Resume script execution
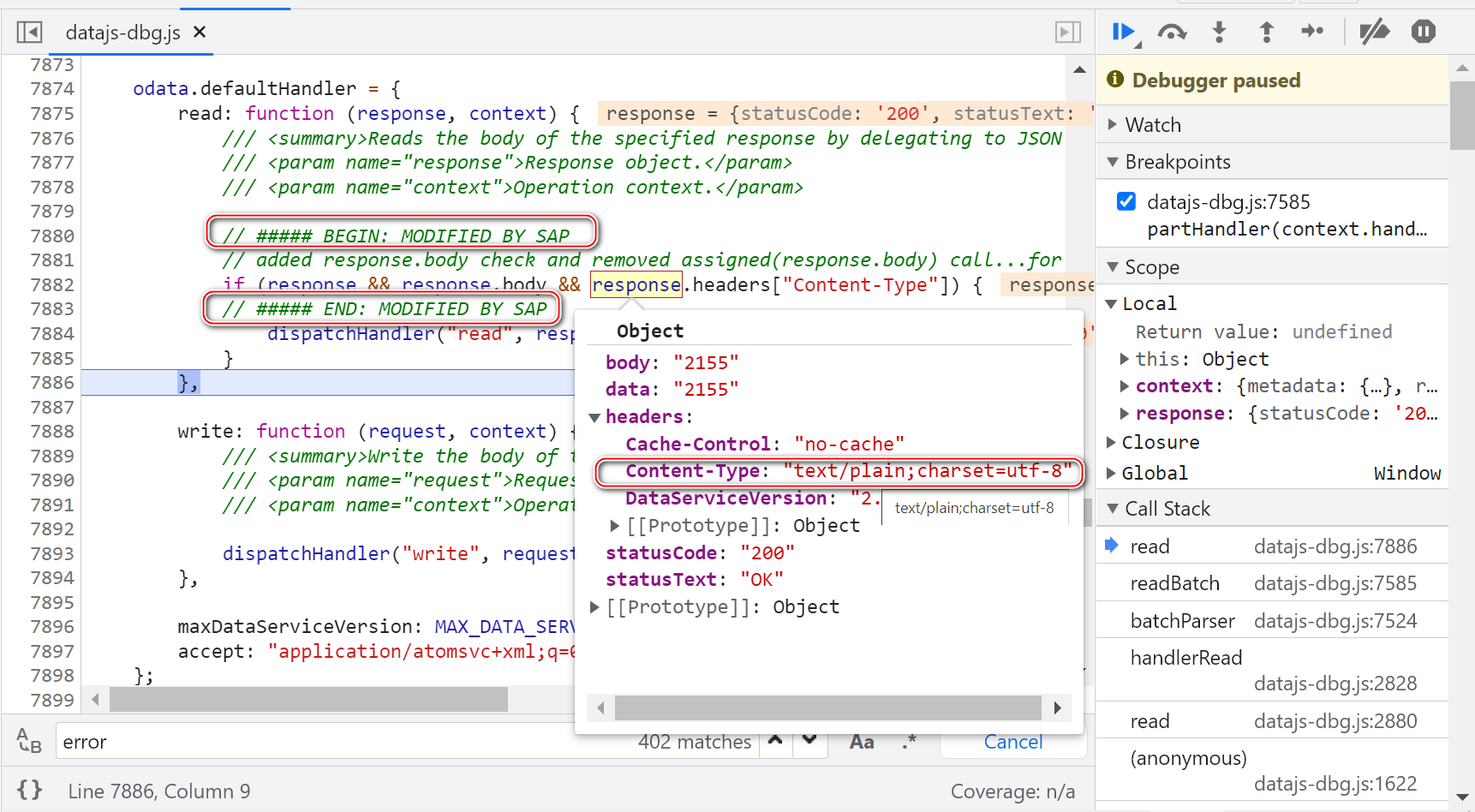 pyautogui.click(x=1125, y=33)
